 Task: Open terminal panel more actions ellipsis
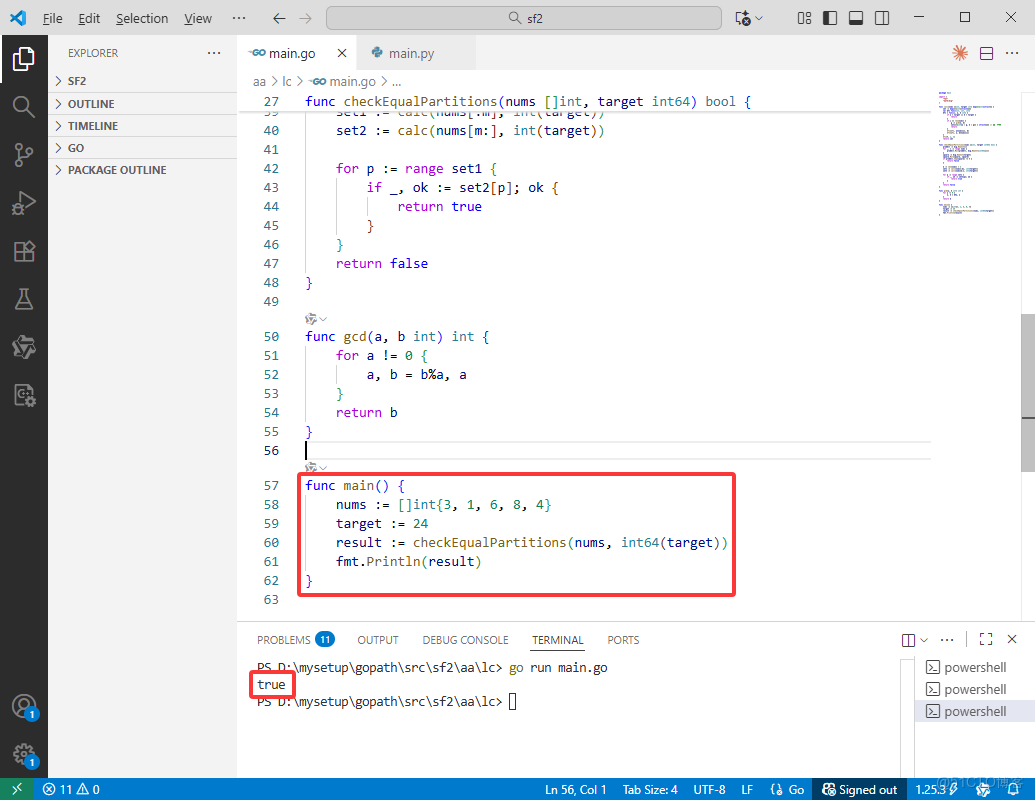pyautogui.click(x=947, y=640)
